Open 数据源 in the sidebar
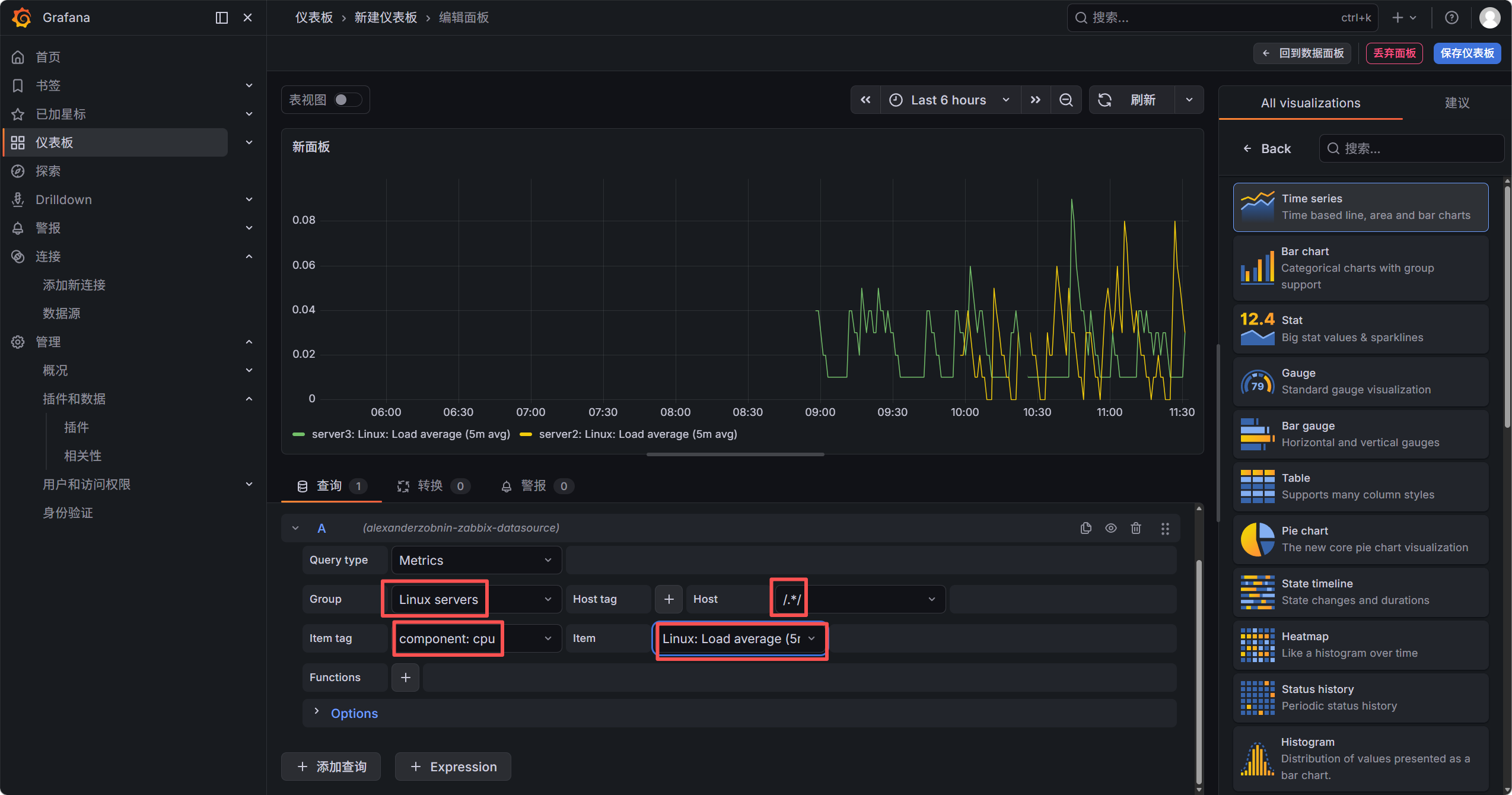Screen dimensions: 1512x795 click(61, 313)
